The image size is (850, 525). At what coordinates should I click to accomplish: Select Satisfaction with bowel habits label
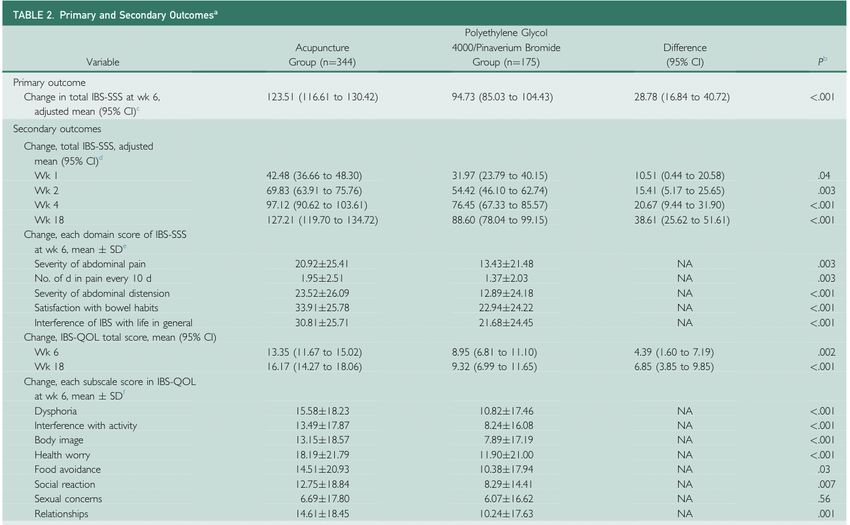point(96,308)
